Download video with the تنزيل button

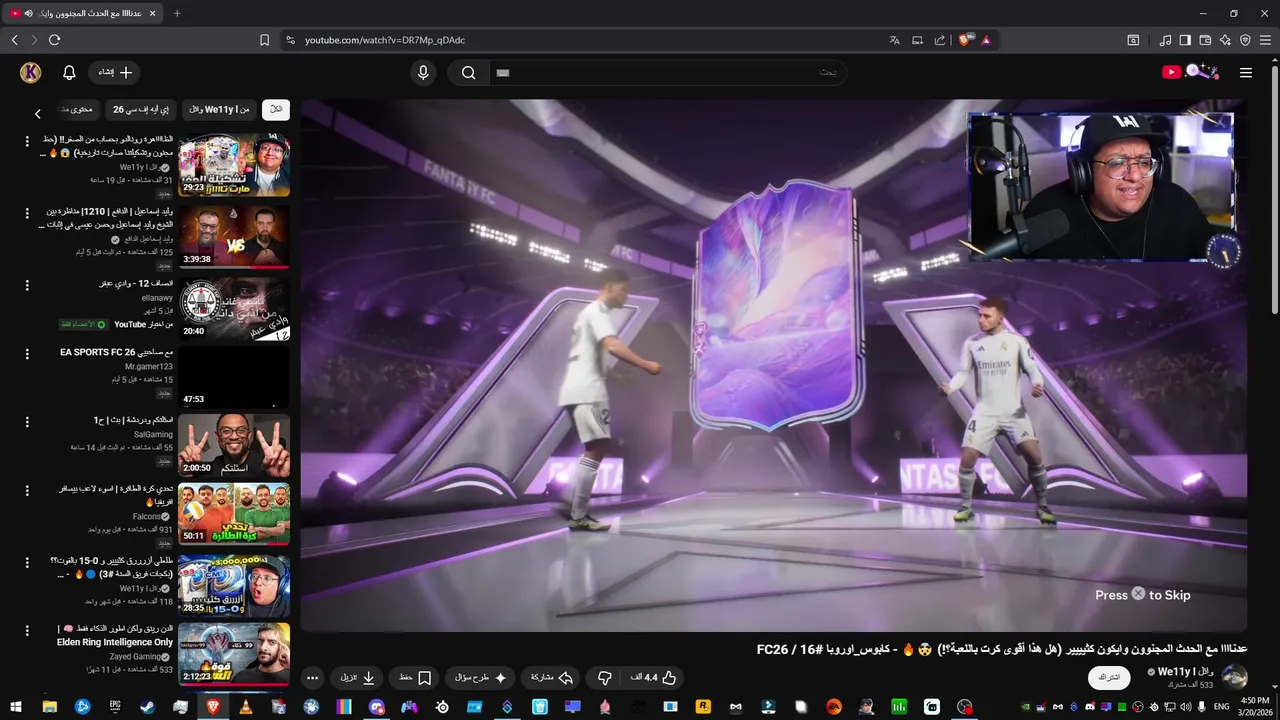pyautogui.click(x=358, y=677)
